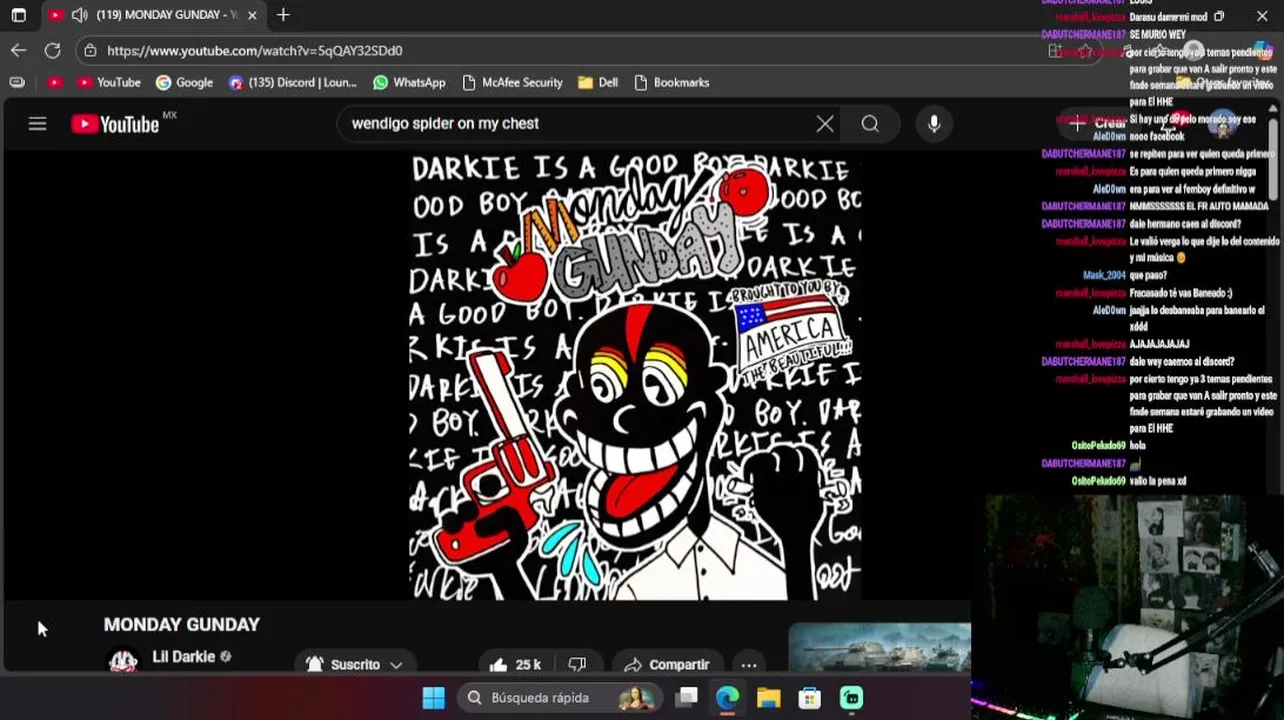Viewport: 1284px width, 720px height.
Task: Open the YouTube guide hamburger menu
Action: point(37,124)
